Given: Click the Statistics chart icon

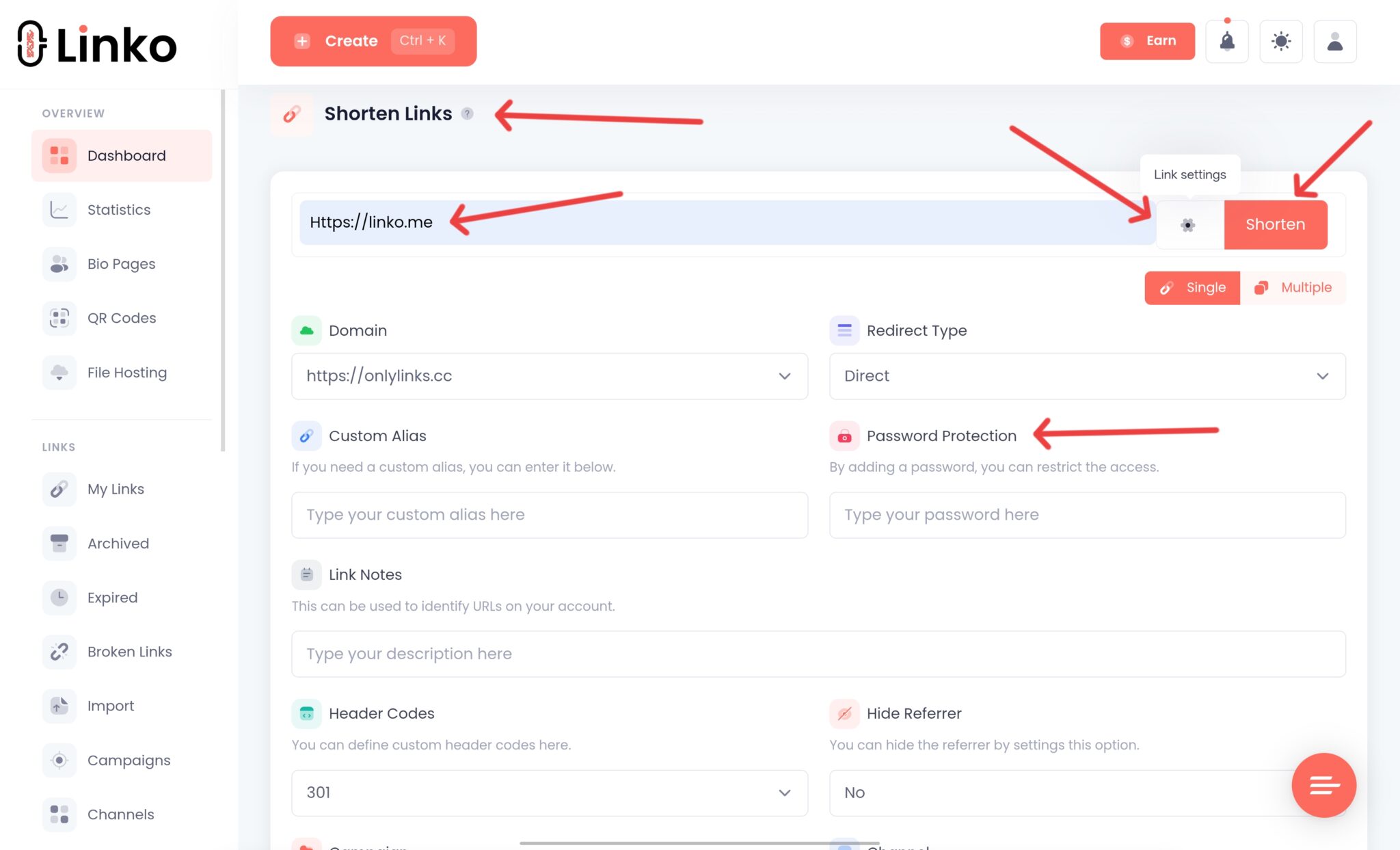Looking at the screenshot, I should [59, 209].
